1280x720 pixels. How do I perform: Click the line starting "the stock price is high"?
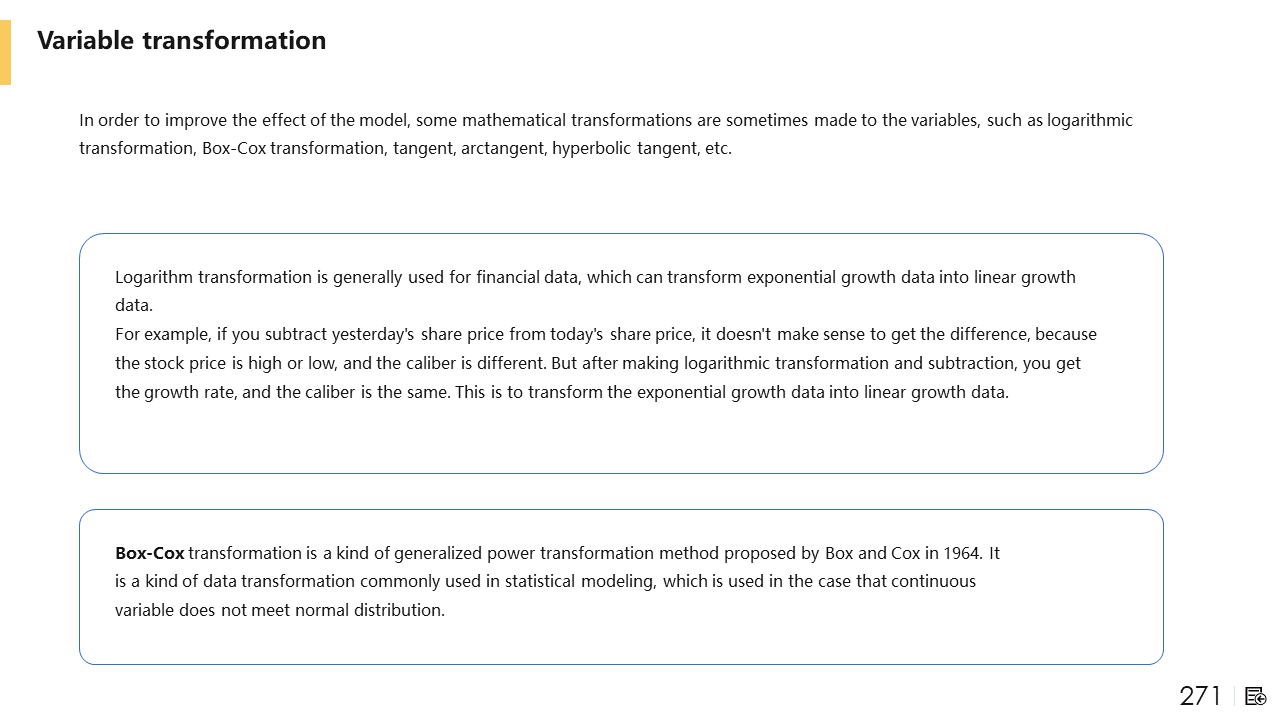tap(597, 363)
